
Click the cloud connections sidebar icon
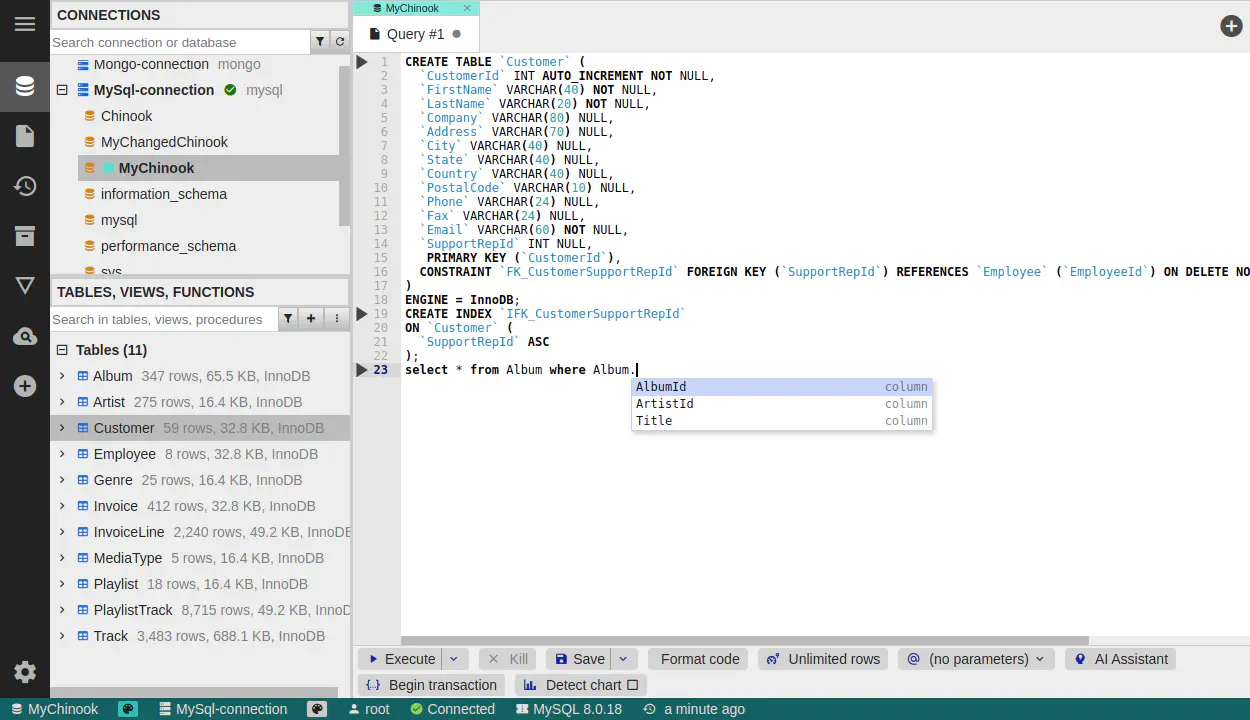point(25,337)
